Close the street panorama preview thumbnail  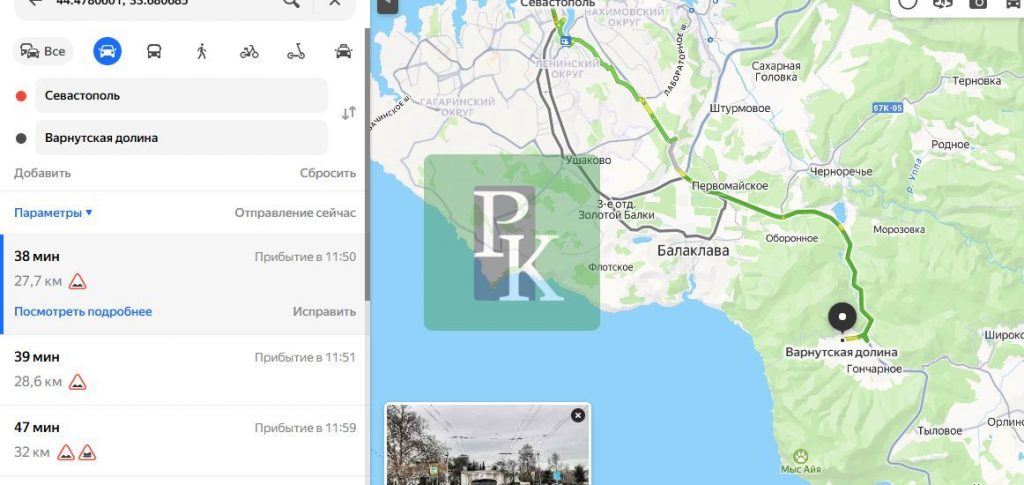coord(577,415)
